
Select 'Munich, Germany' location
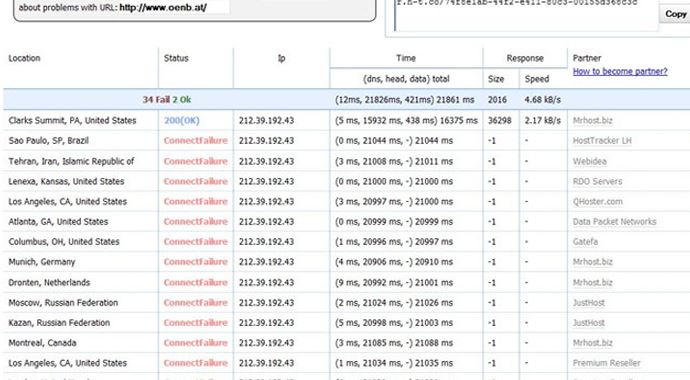pyautogui.click(x=42, y=262)
